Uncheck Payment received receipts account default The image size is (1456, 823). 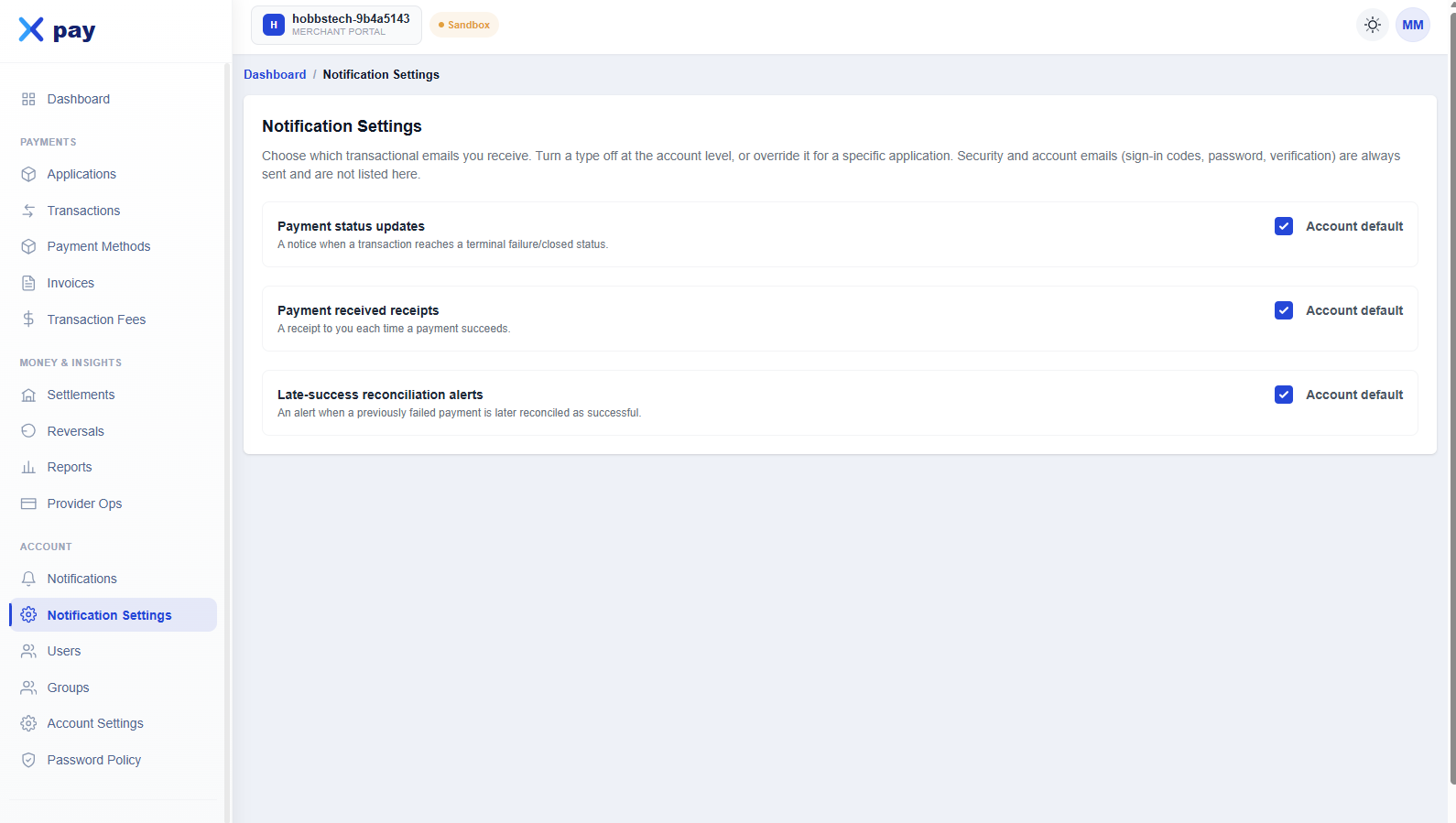point(1283,310)
